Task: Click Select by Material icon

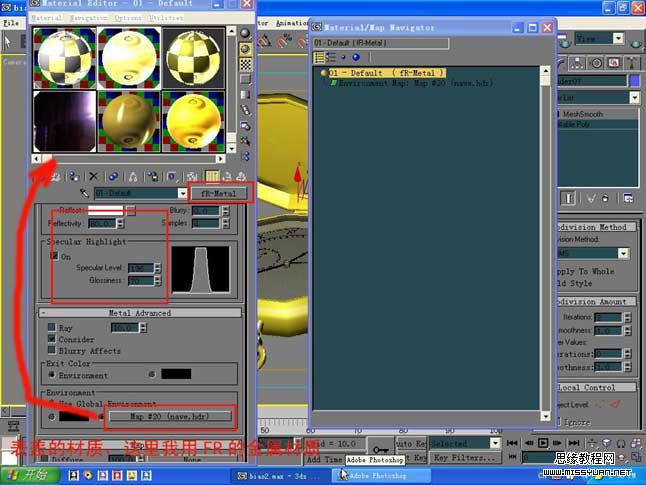Action: tap(246, 141)
